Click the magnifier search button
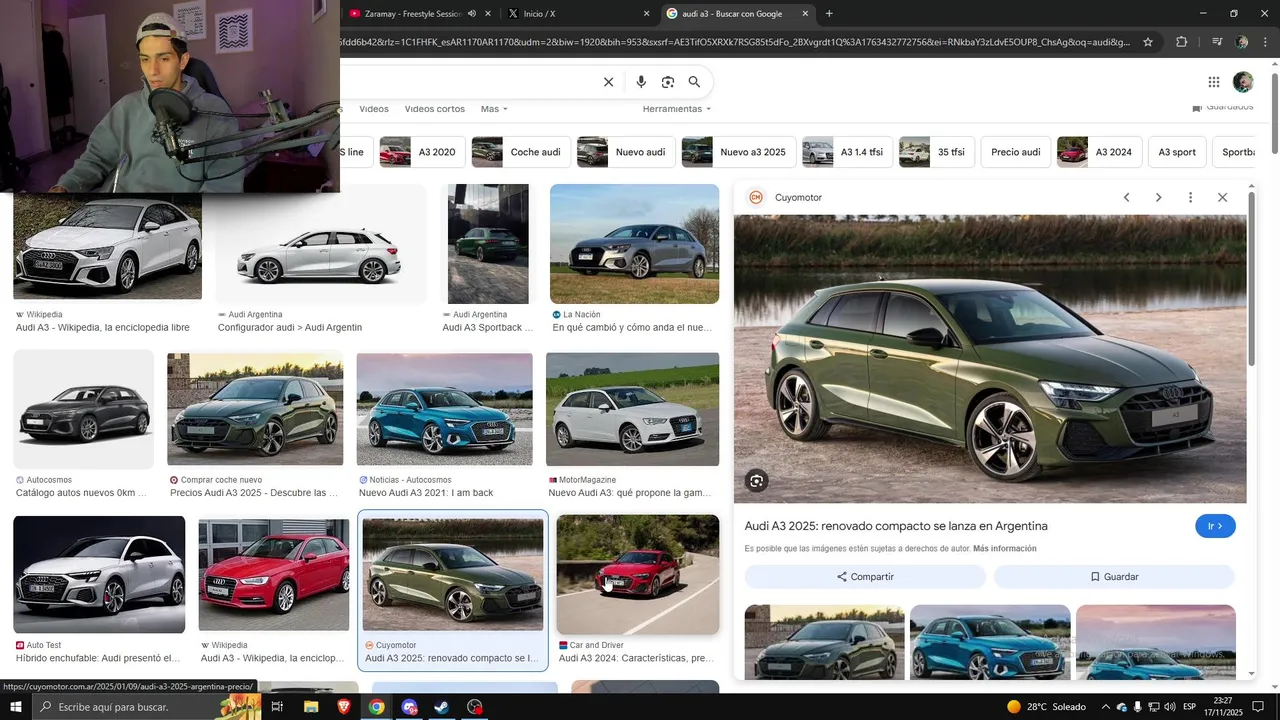The image size is (1280, 720). click(694, 82)
